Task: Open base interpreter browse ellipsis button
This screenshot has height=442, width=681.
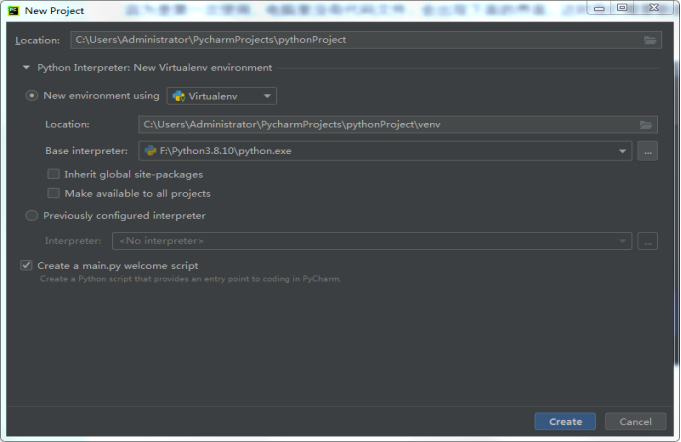Action: click(648, 151)
